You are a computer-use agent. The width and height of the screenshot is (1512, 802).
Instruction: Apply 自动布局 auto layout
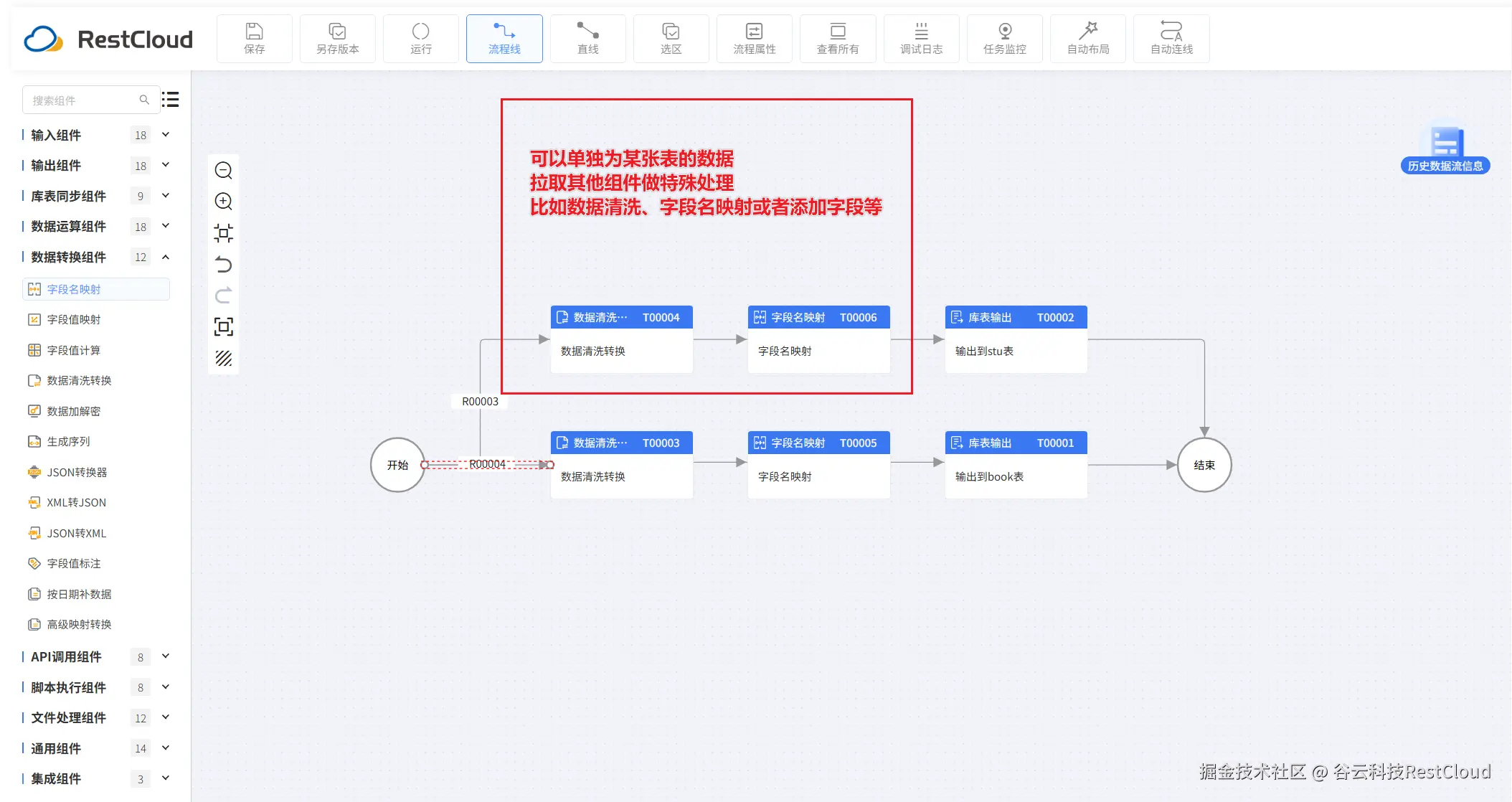(x=1088, y=39)
